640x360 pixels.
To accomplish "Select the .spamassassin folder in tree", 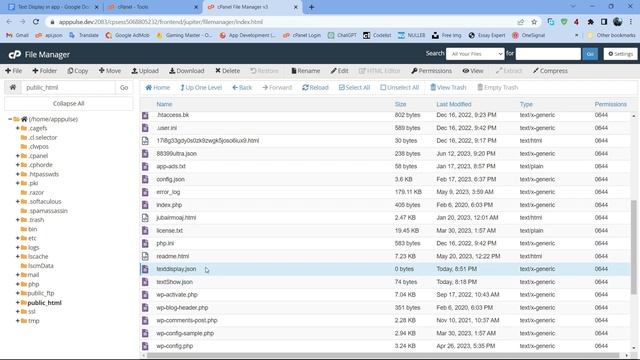I will [x=48, y=211].
